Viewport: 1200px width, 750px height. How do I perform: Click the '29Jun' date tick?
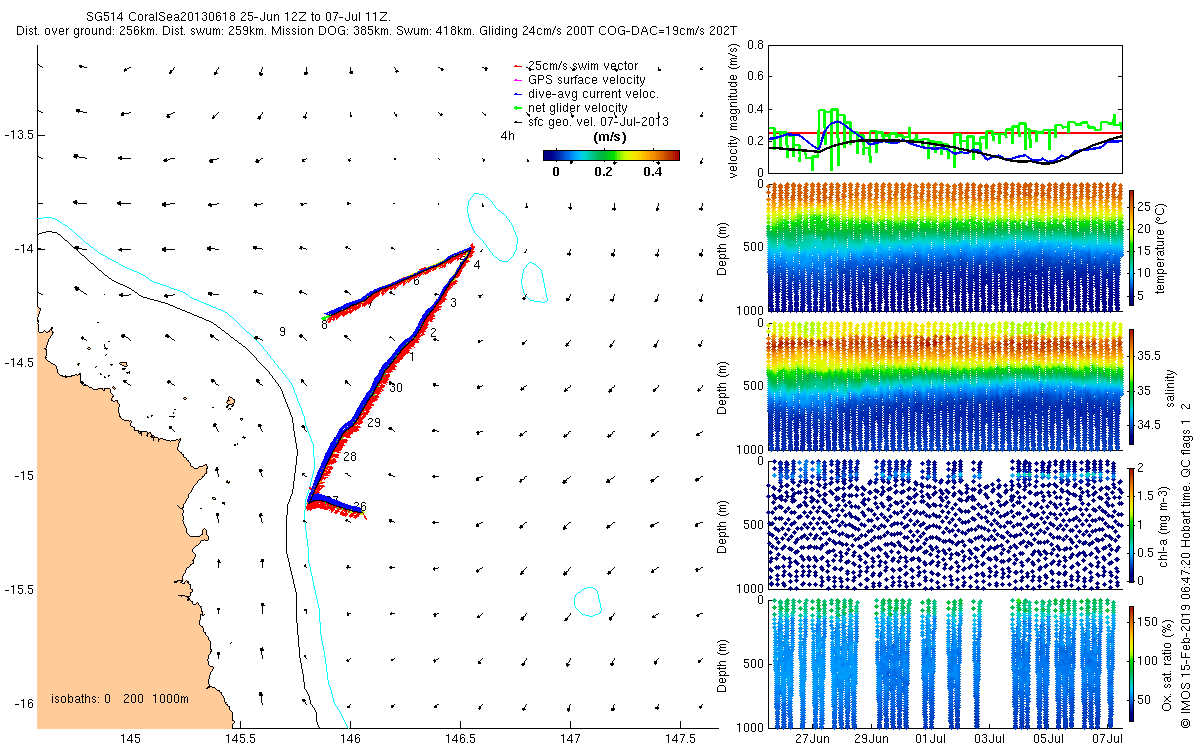coord(873,739)
